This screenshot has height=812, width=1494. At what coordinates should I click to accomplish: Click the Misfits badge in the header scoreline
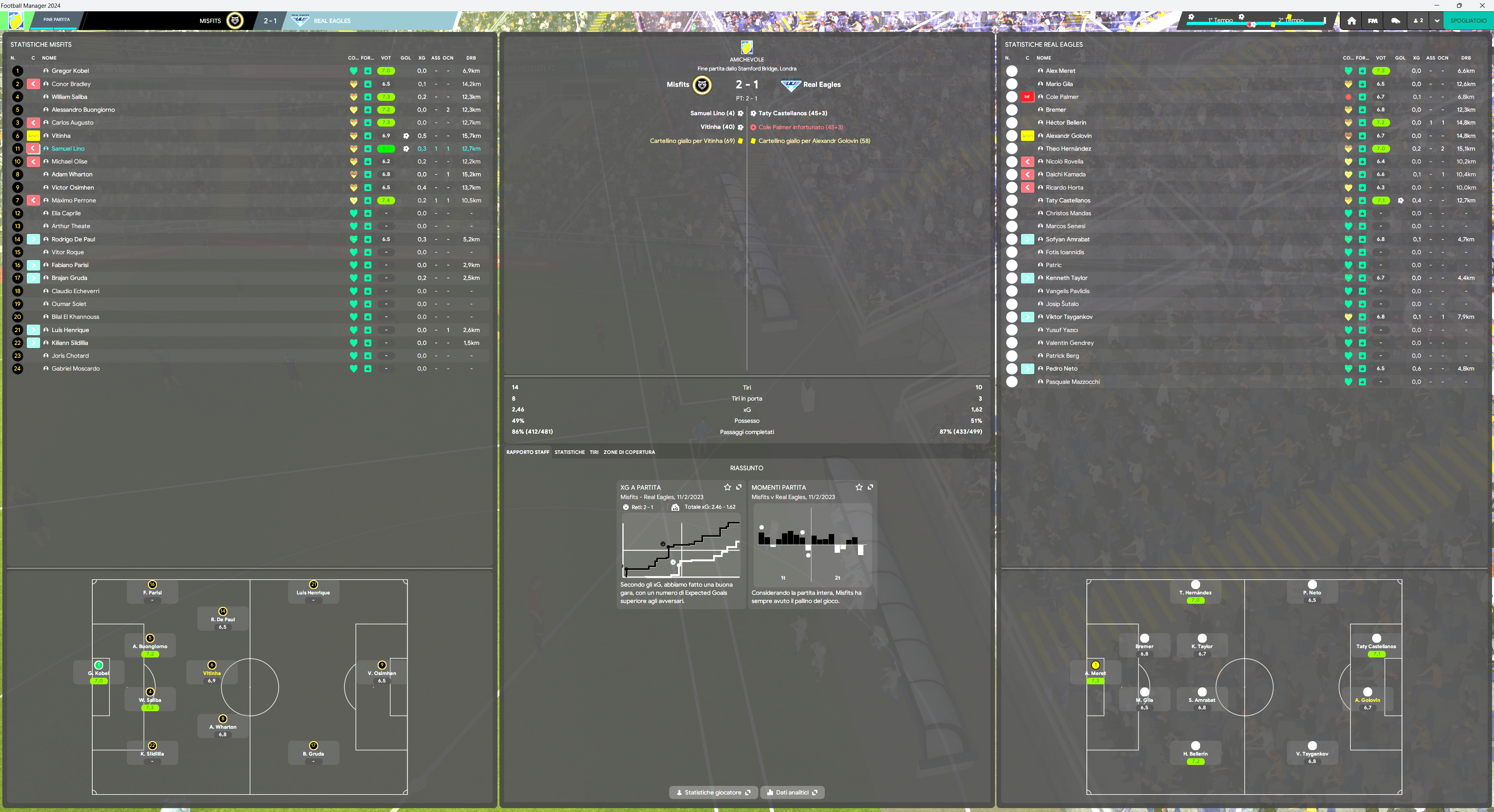click(x=235, y=21)
